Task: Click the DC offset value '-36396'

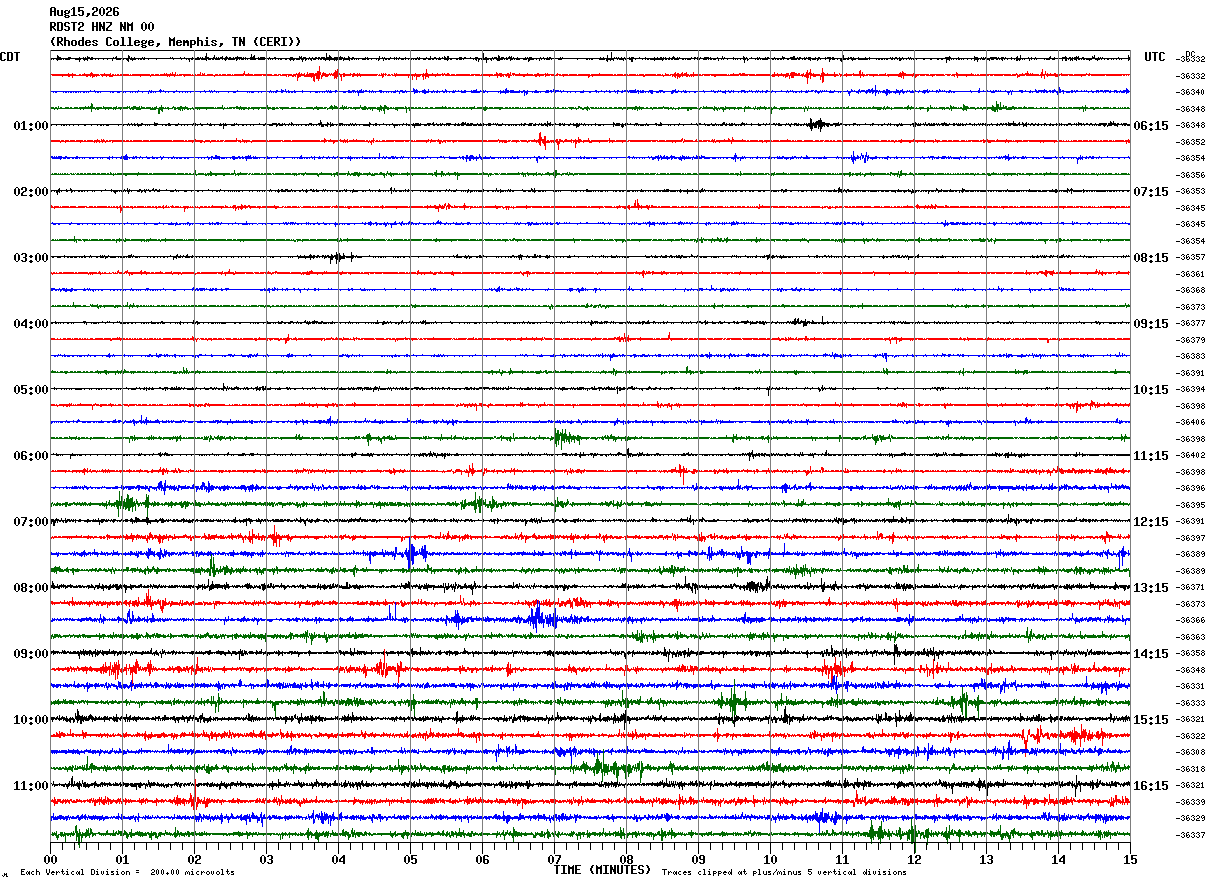Action: pos(1191,489)
